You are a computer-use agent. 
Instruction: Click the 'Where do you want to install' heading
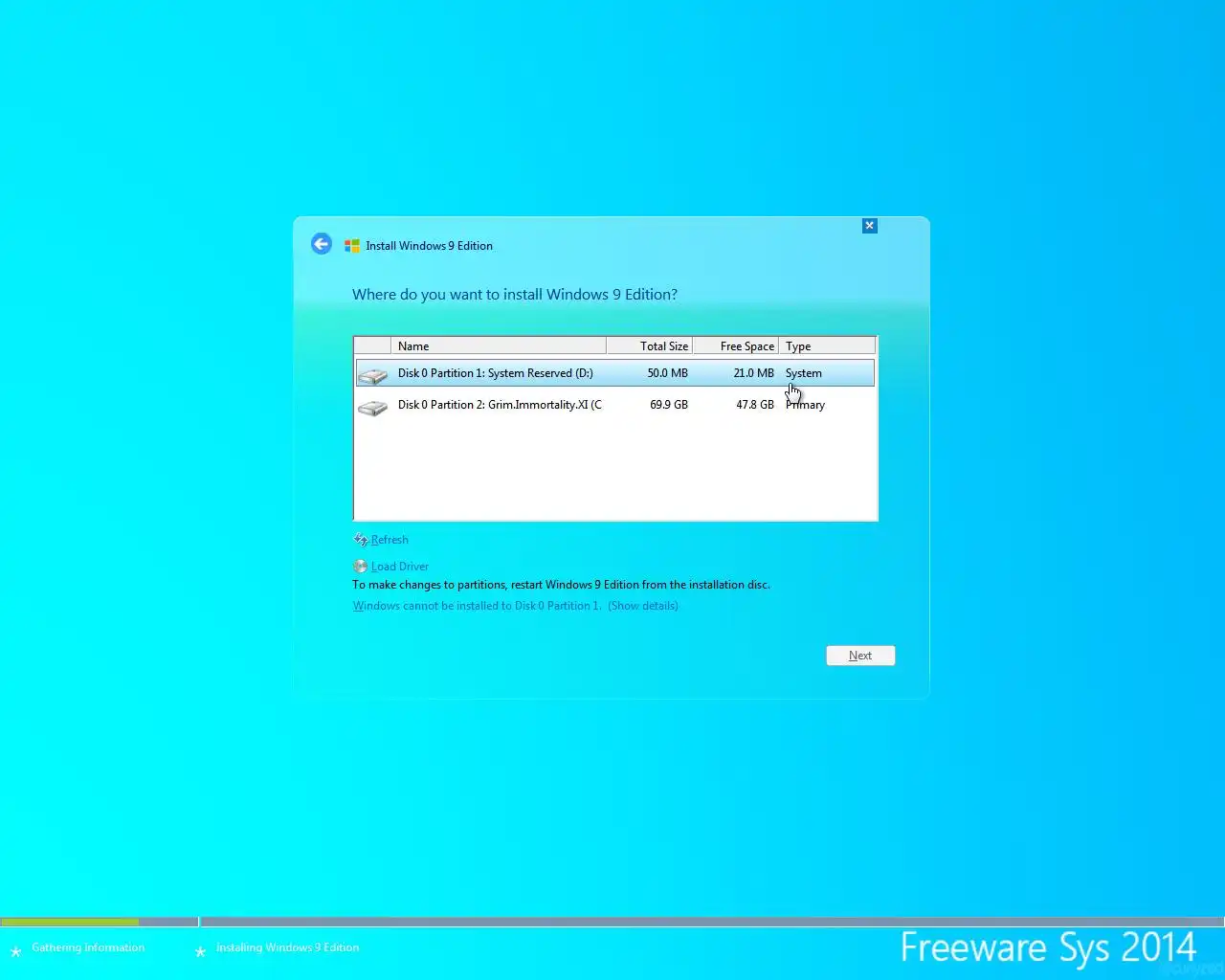[515, 295]
